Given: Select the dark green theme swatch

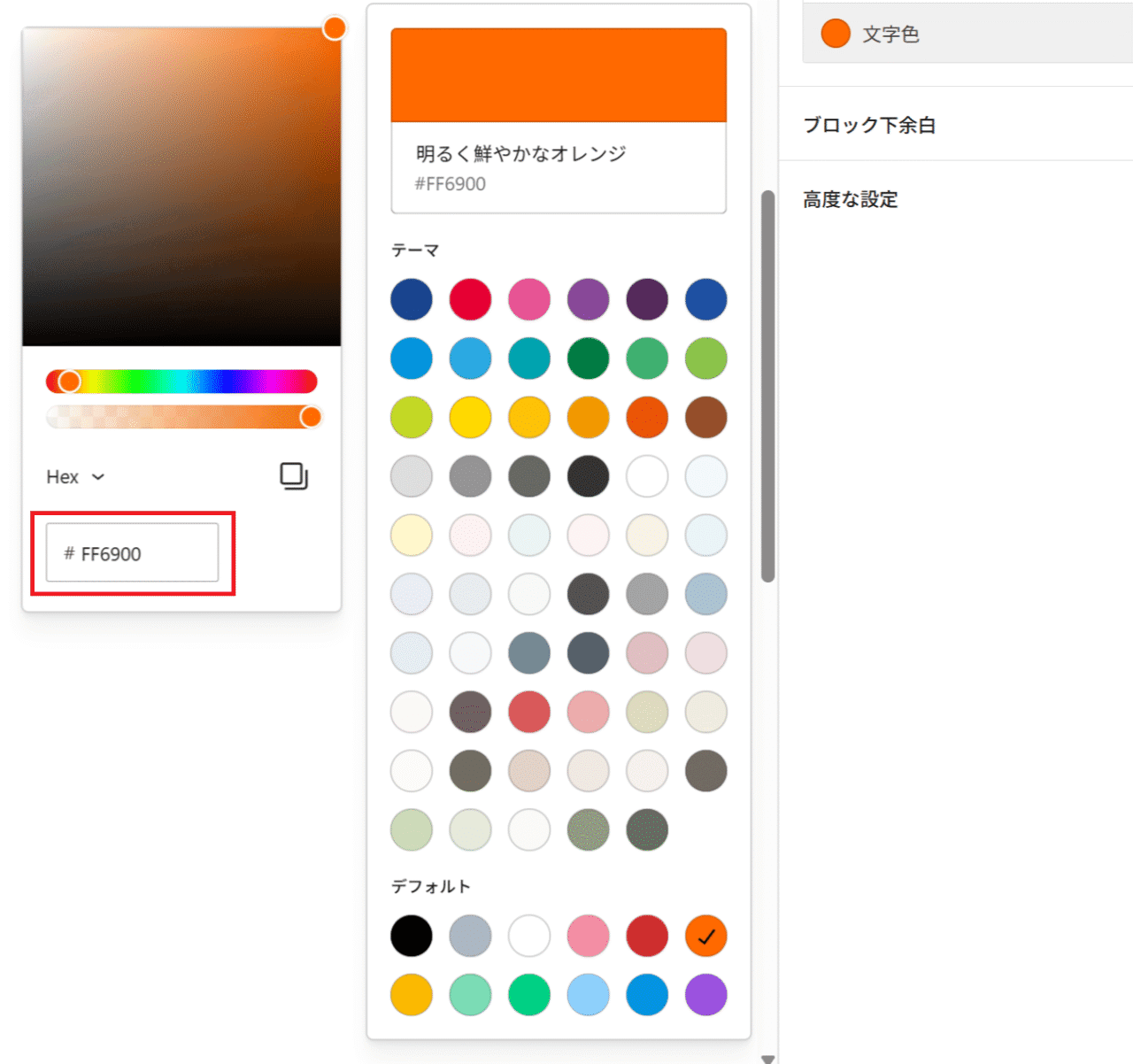Looking at the screenshot, I should point(588,359).
